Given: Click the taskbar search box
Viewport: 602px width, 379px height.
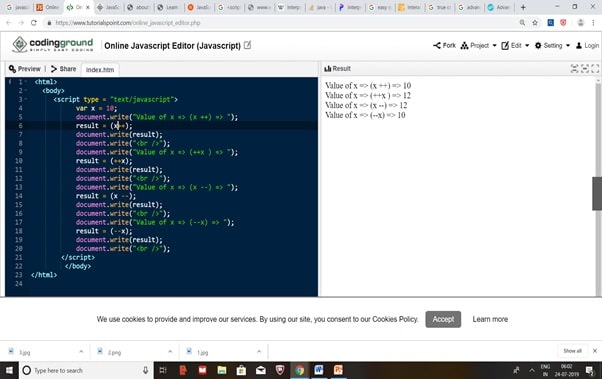Looking at the screenshot, I should click(86, 371).
